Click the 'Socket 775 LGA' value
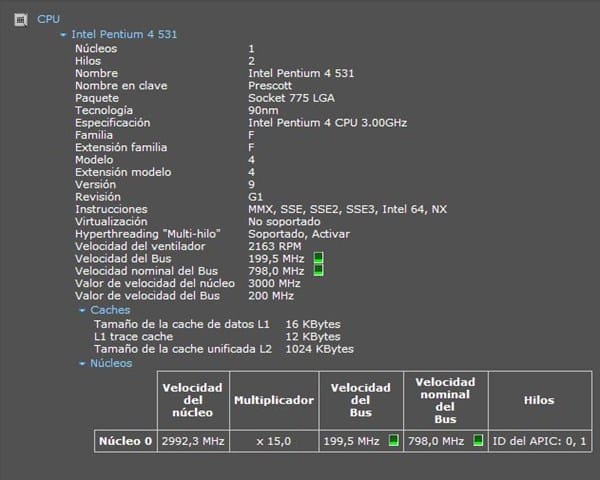 tap(291, 98)
